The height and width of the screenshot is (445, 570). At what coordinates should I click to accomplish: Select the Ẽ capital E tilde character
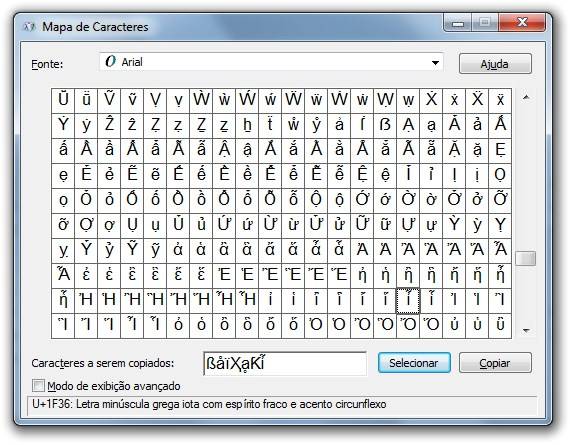(132, 175)
